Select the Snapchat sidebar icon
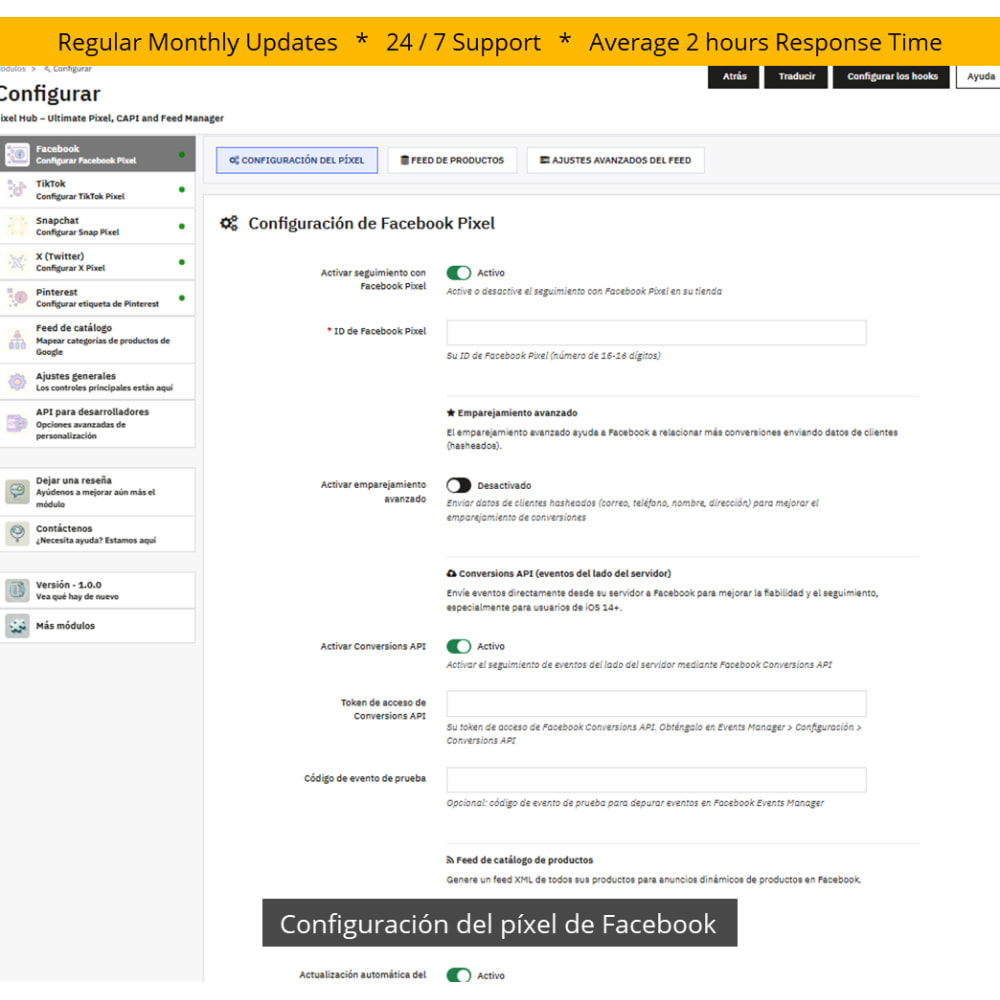 coord(17,226)
